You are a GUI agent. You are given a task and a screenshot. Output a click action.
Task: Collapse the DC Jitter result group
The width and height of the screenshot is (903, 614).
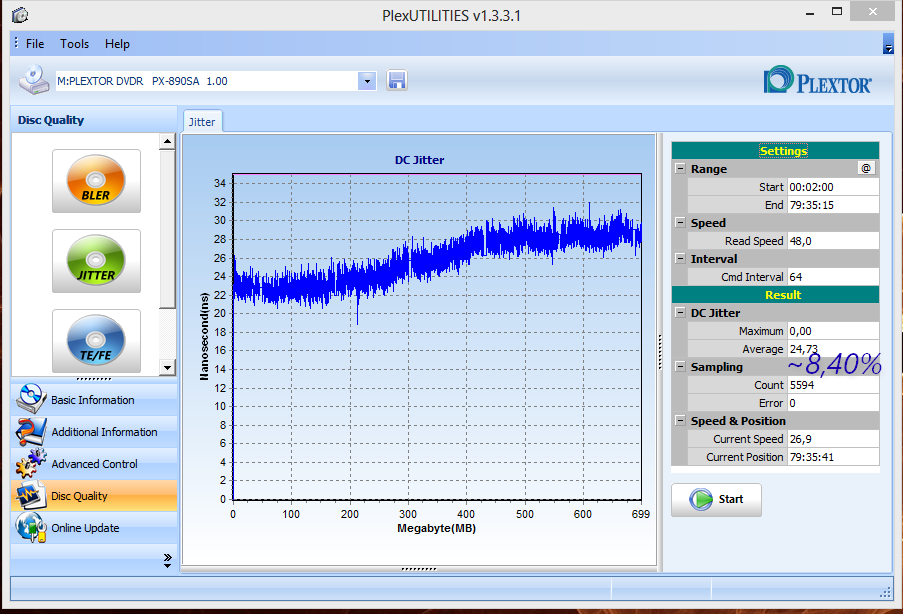[680, 313]
